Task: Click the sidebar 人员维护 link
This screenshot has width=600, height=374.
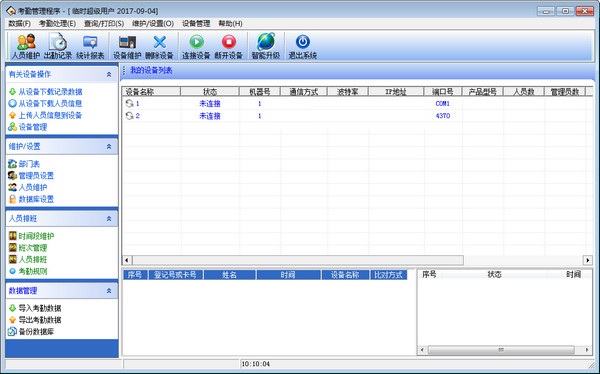Action: [x=33, y=188]
